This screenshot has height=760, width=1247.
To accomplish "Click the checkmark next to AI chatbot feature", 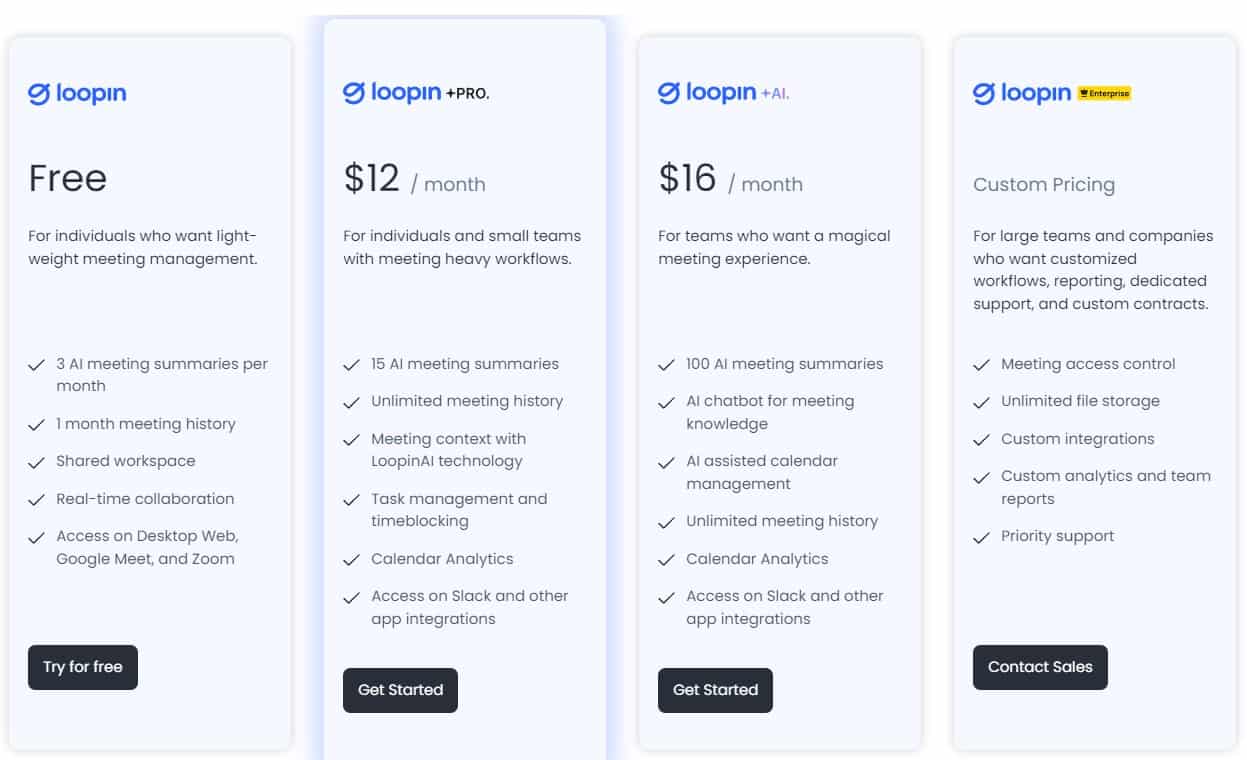I will point(666,401).
